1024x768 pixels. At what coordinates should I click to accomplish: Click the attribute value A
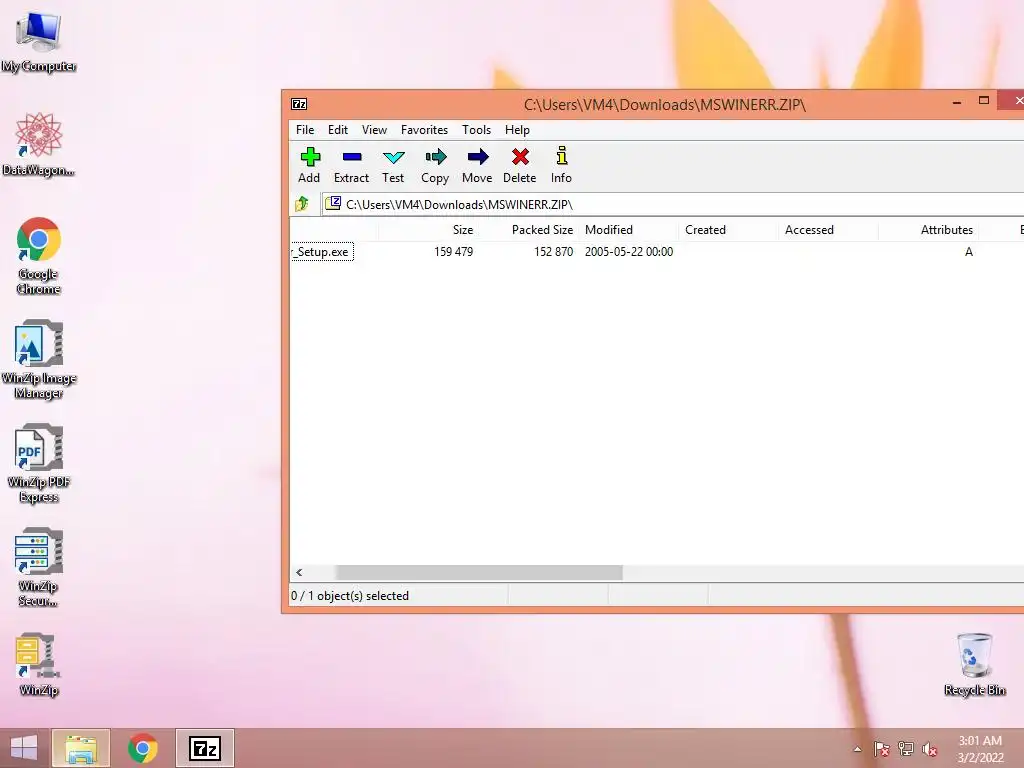click(x=969, y=252)
